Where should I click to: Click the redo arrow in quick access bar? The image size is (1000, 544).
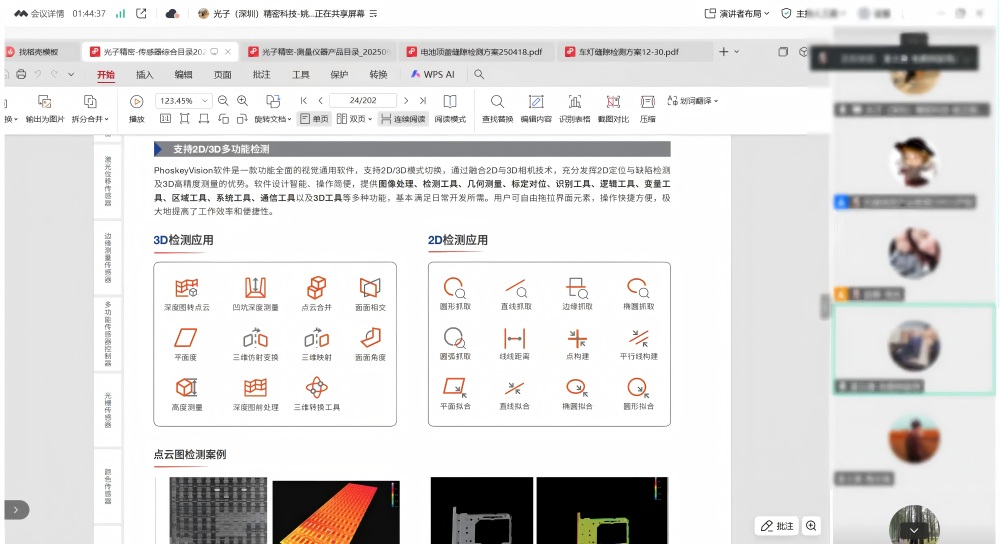coord(54,75)
